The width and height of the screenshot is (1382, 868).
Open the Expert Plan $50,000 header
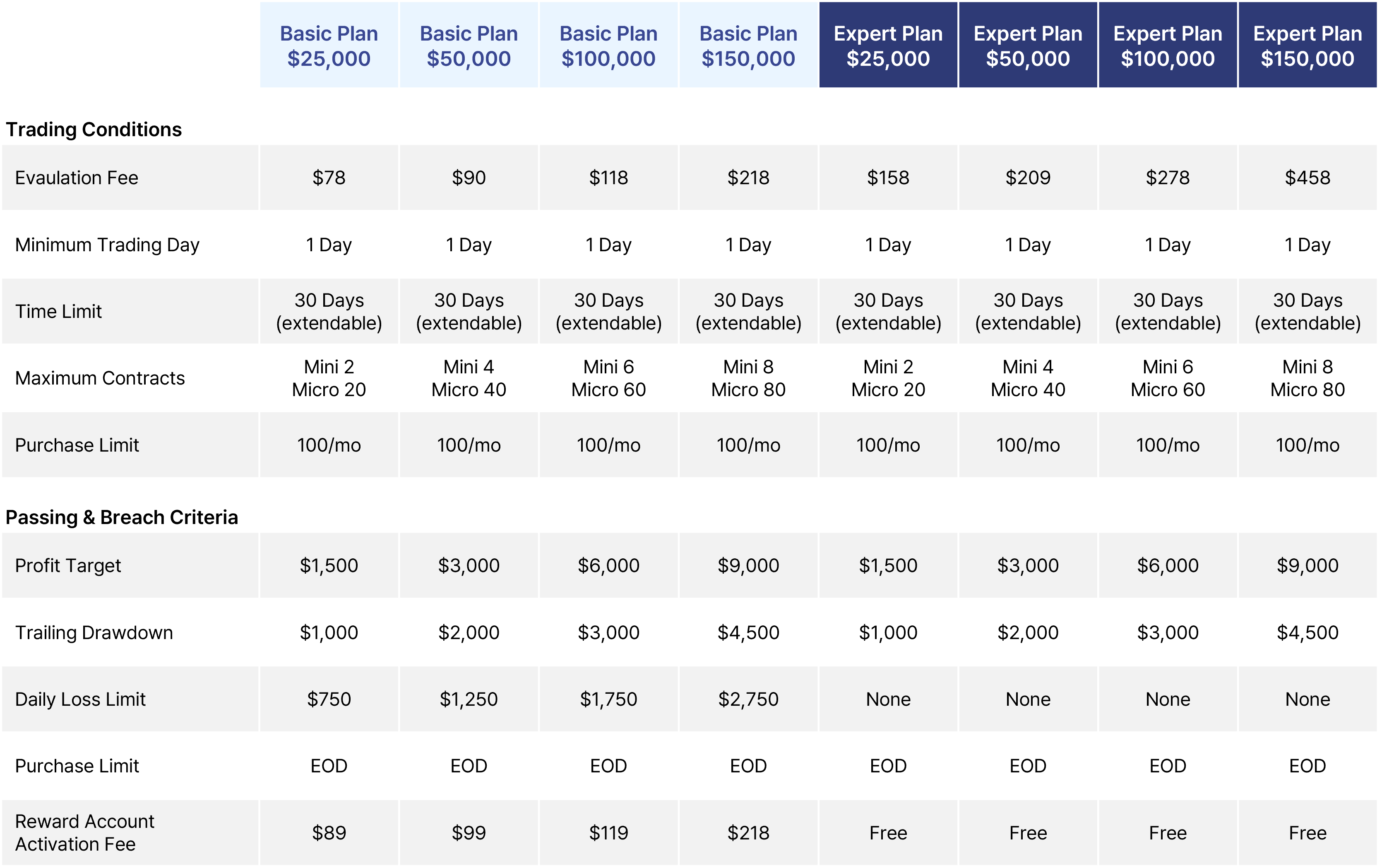[1028, 46]
